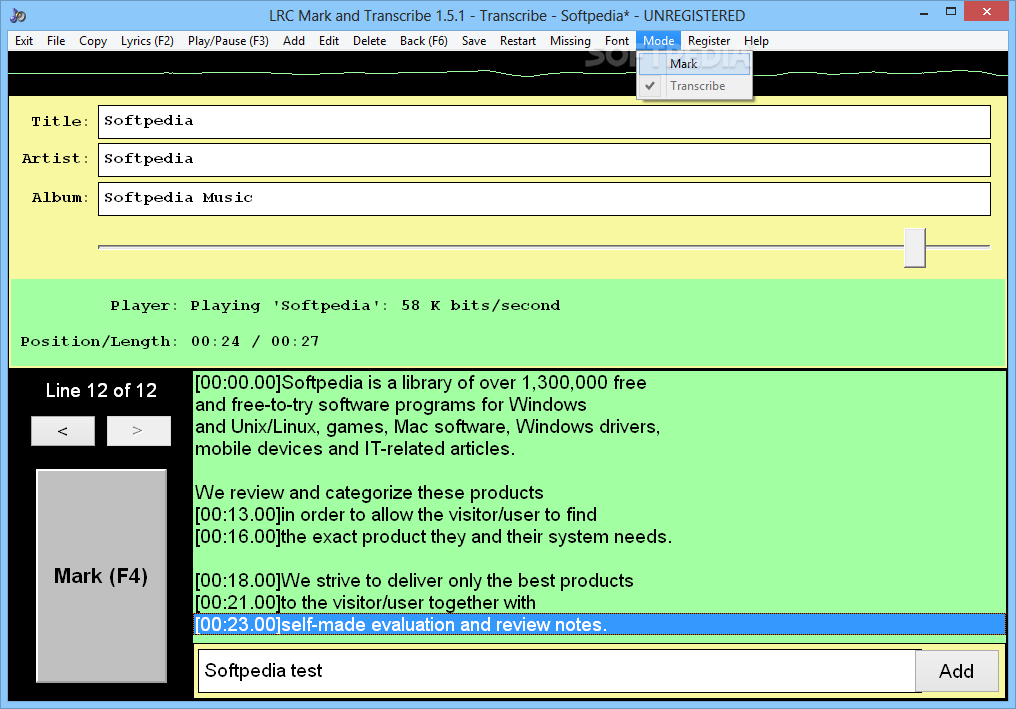Open the Missing menu
The height and width of the screenshot is (709, 1016).
pos(570,41)
